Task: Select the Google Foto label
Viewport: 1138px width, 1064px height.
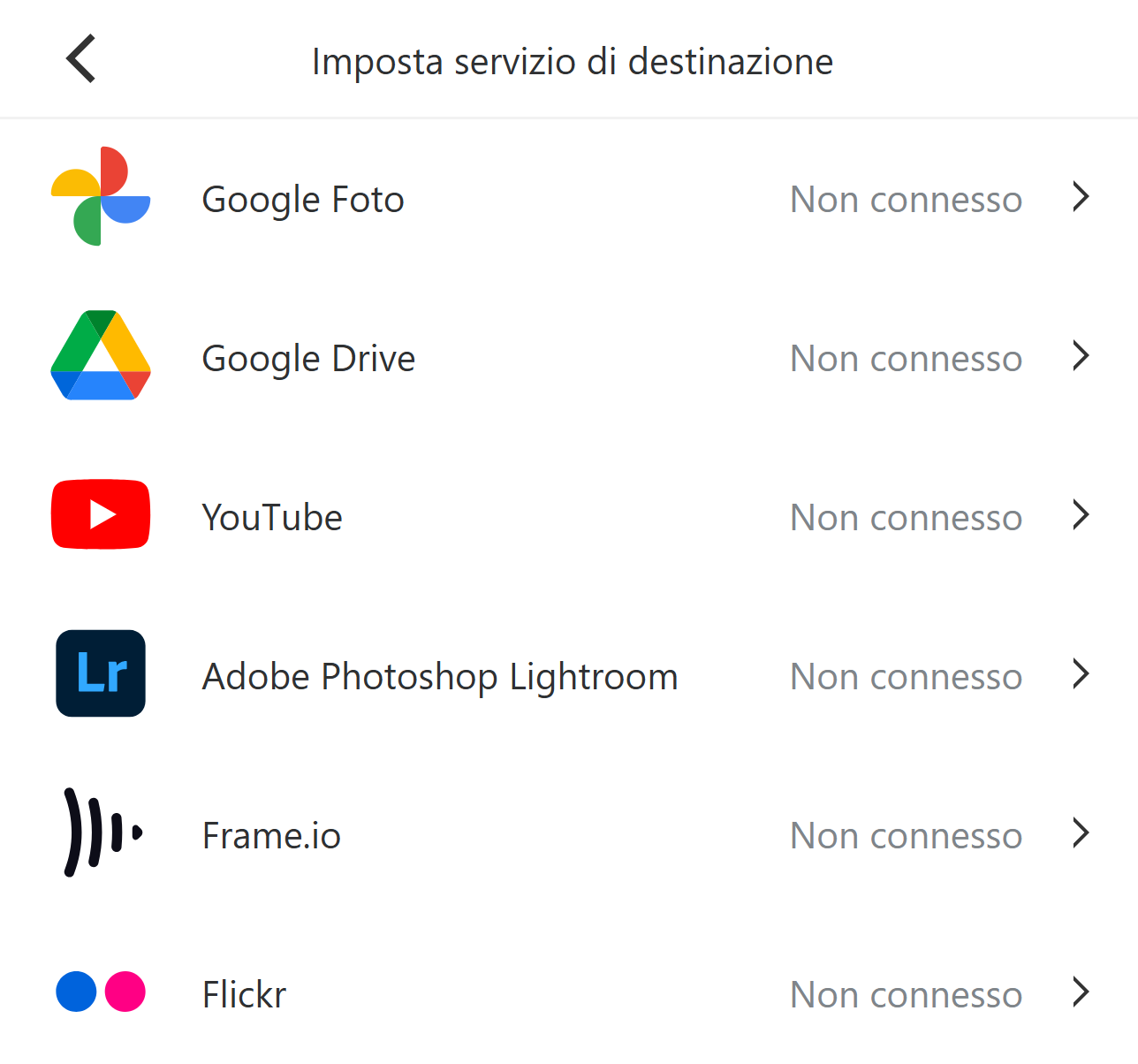Action: 303,200
